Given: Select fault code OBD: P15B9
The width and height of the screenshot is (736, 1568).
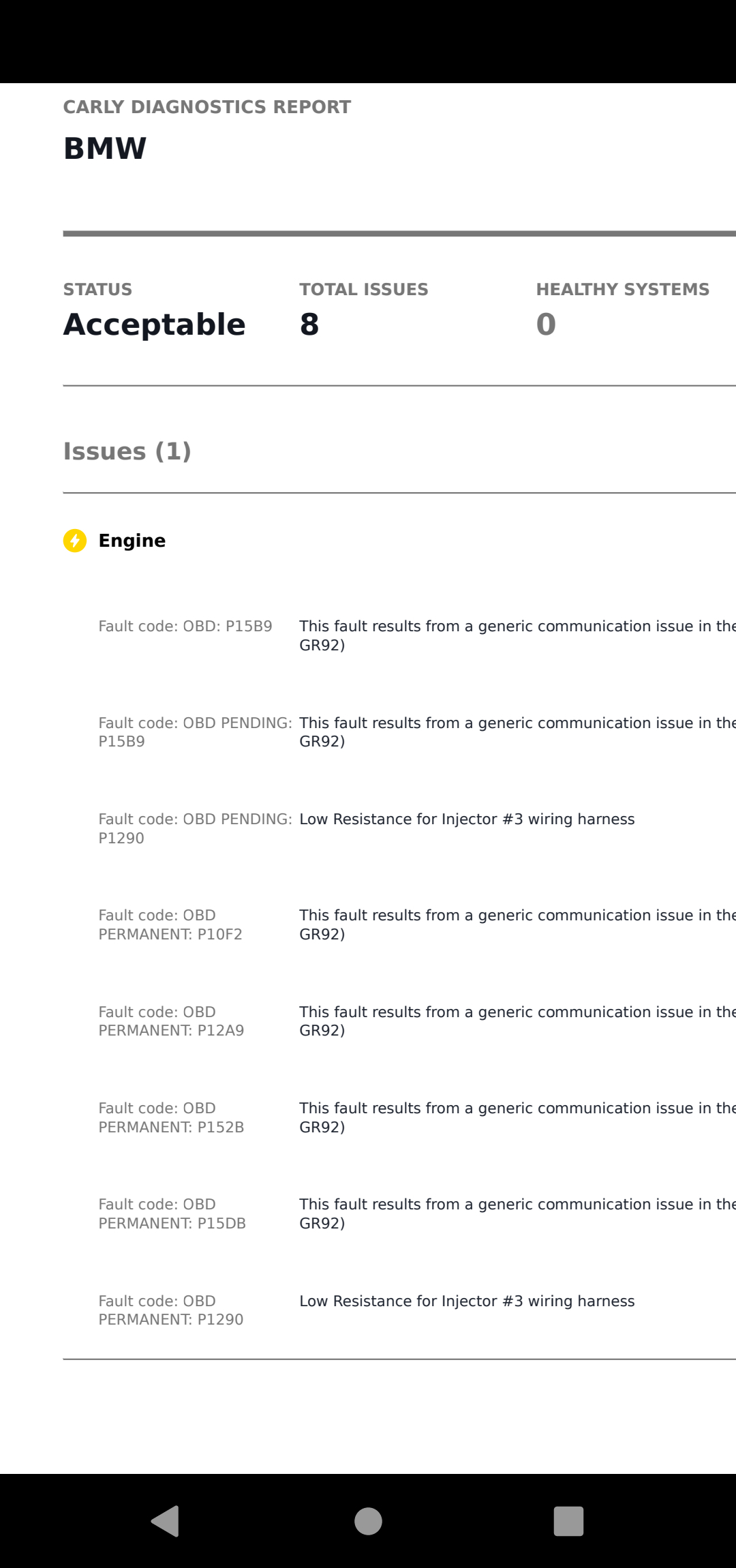Looking at the screenshot, I should 185,627.
